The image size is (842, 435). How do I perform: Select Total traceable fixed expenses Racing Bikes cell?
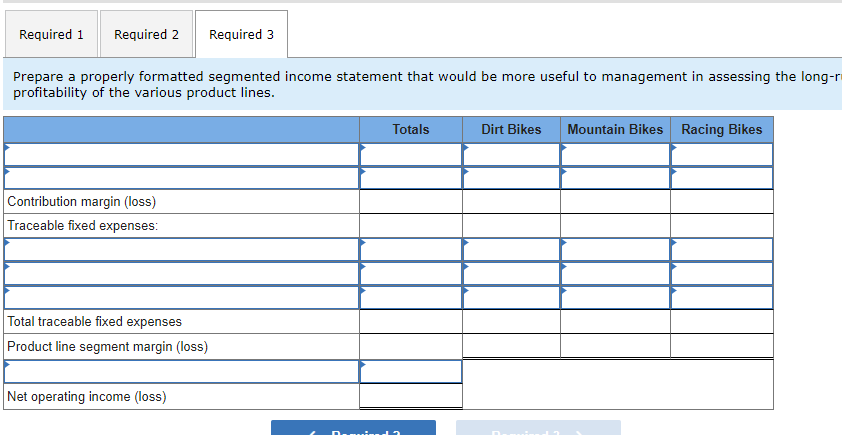[722, 322]
